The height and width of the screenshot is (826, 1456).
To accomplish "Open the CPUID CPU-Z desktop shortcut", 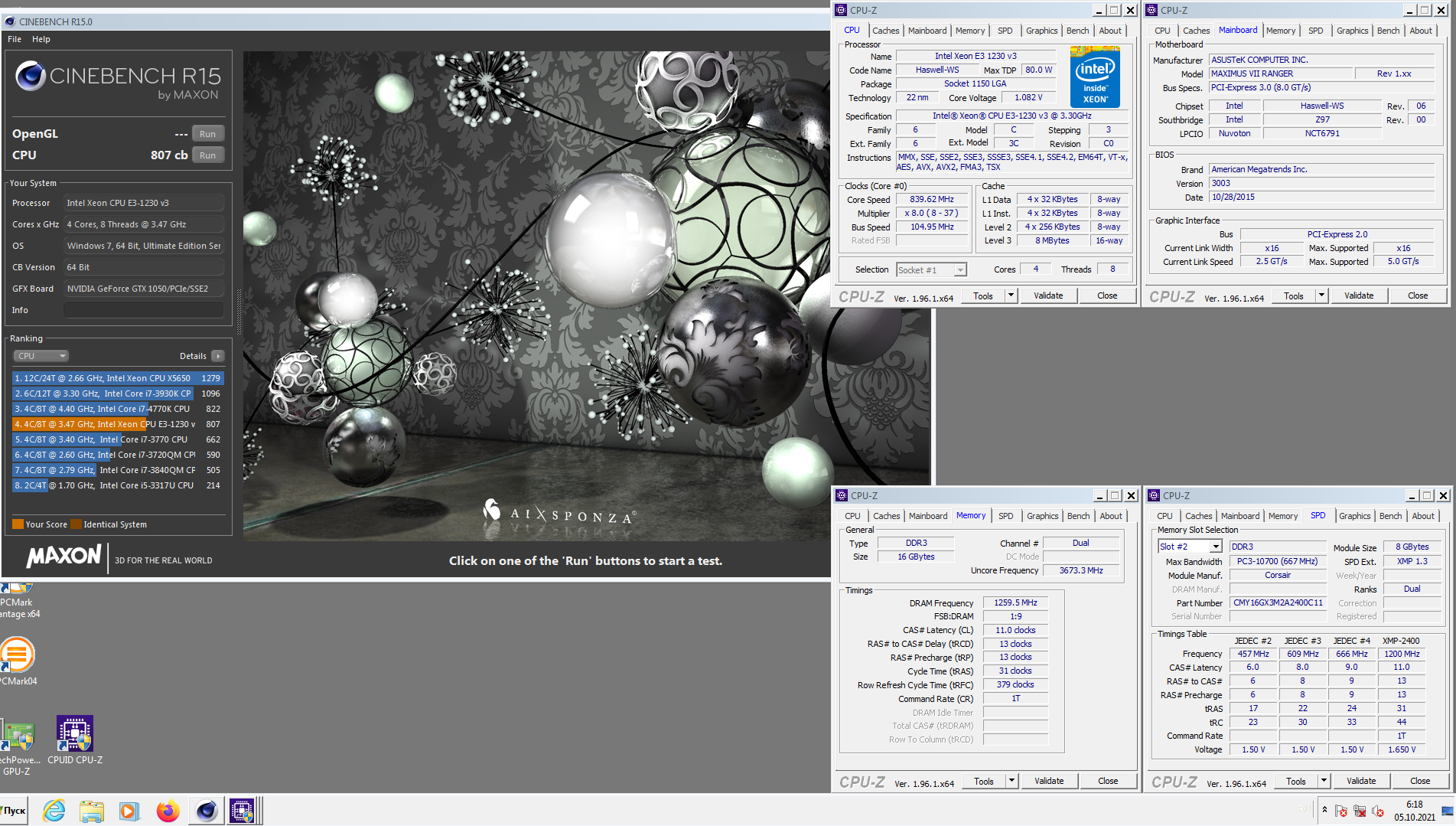I will point(75,739).
